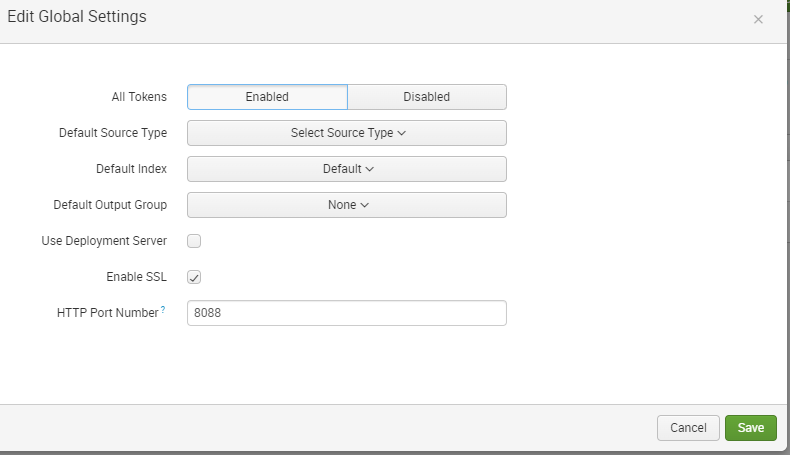Save the global settings

click(750, 428)
